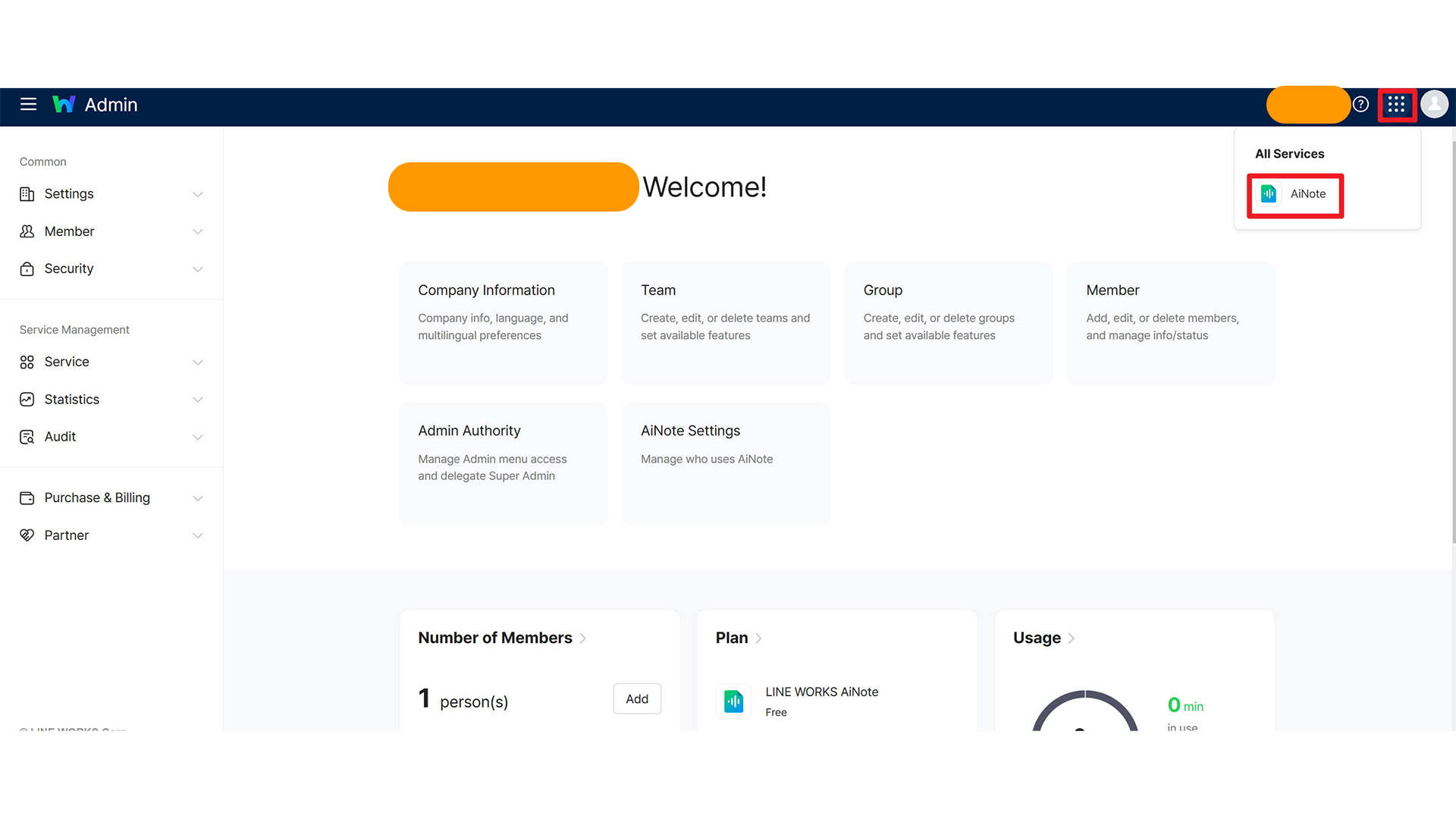1456x819 pixels.
Task: Click the Member people icon in sidebar
Action: [27, 231]
